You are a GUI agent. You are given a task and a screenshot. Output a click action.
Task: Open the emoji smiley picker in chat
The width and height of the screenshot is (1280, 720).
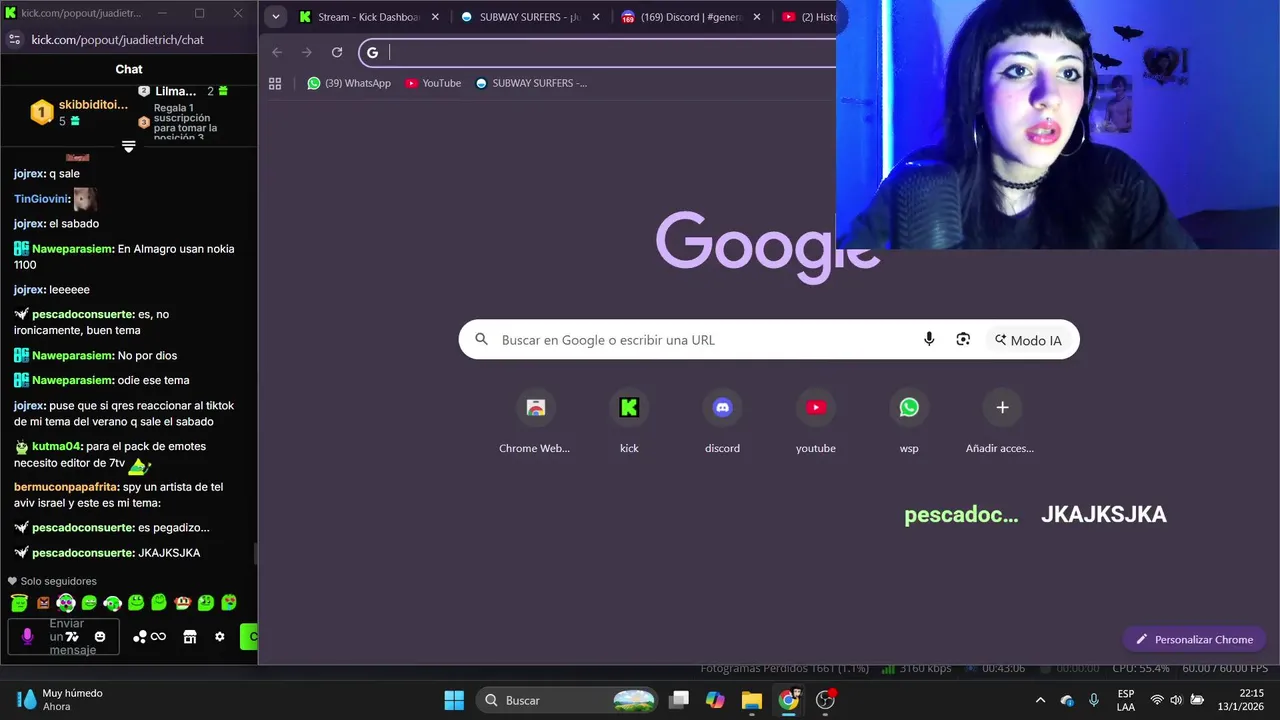[100, 637]
